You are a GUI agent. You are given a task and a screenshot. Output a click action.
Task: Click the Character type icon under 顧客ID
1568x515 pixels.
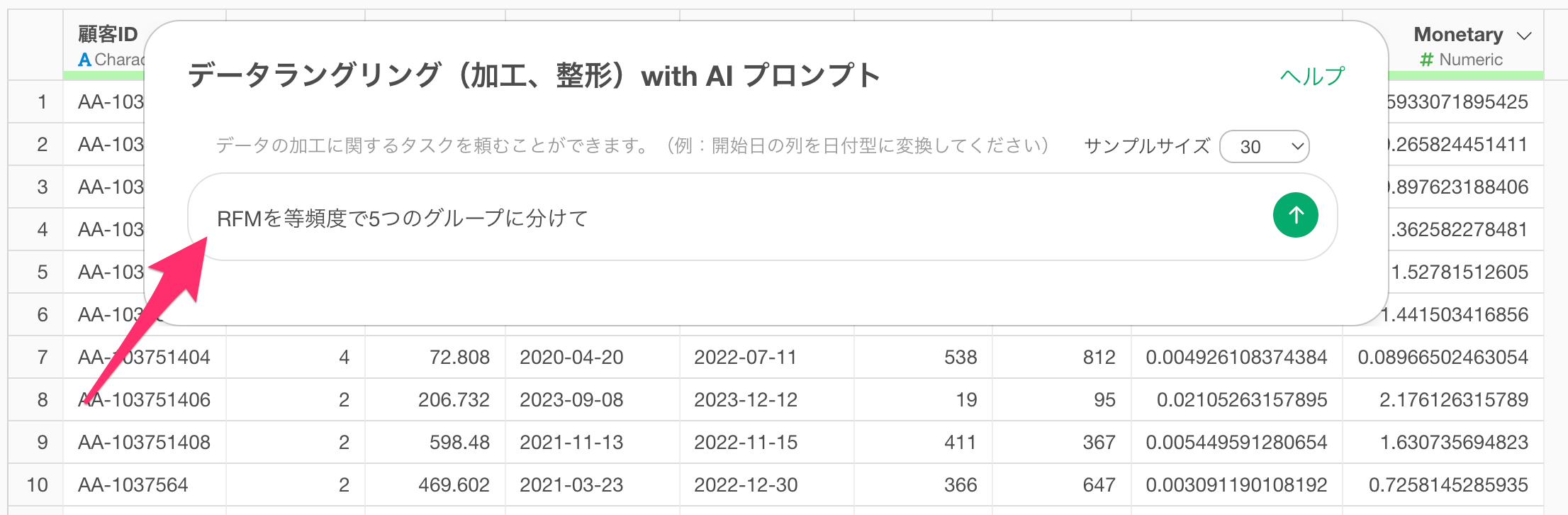coord(85,60)
